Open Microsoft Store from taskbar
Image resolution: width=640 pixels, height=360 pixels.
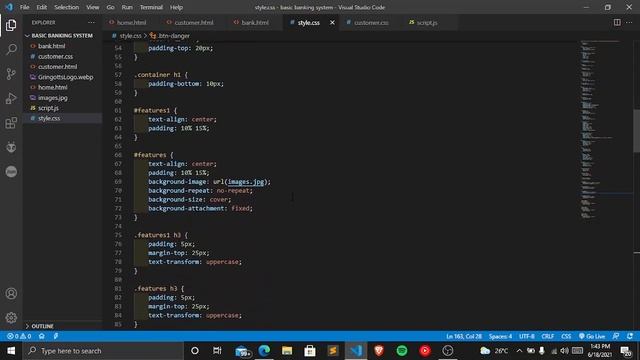[x=310, y=351]
